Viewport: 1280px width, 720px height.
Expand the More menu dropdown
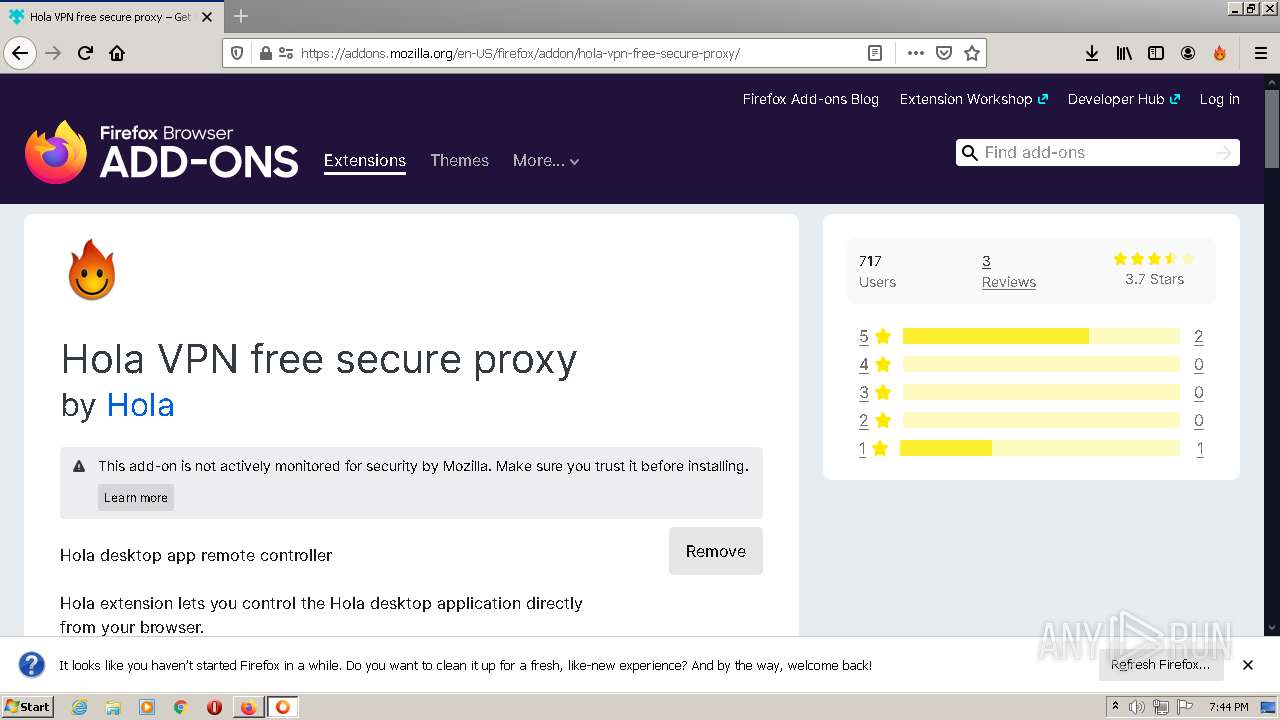(546, 160)
